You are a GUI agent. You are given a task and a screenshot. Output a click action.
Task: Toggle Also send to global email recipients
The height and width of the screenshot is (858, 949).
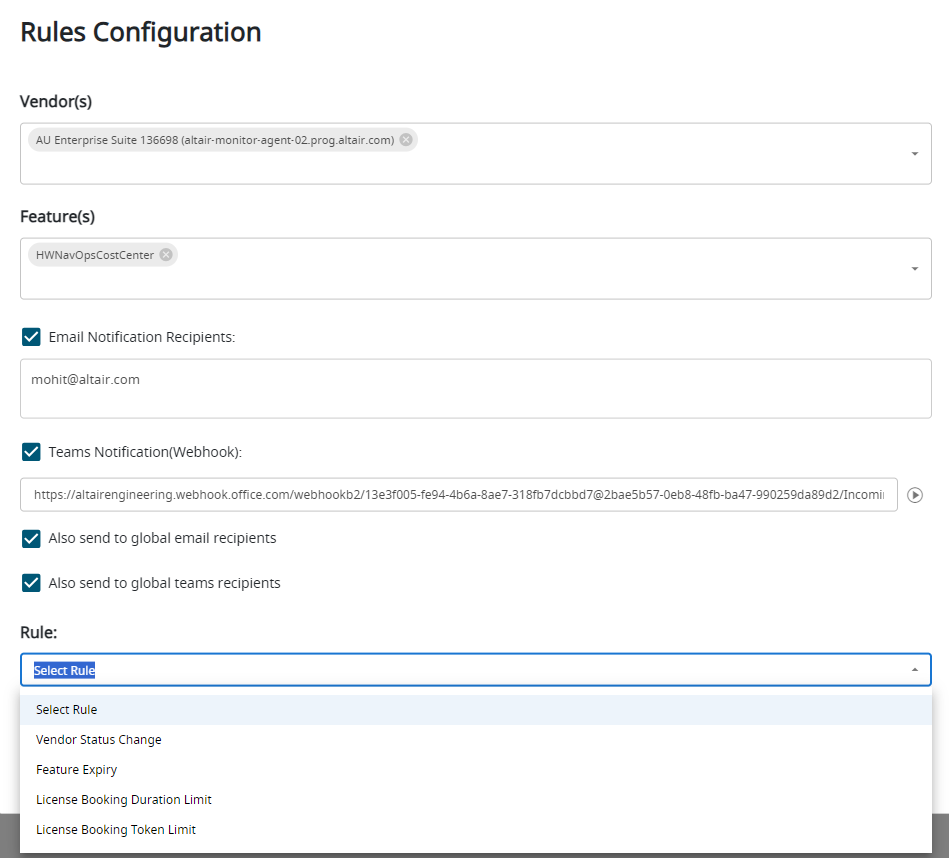pos(31,539)
